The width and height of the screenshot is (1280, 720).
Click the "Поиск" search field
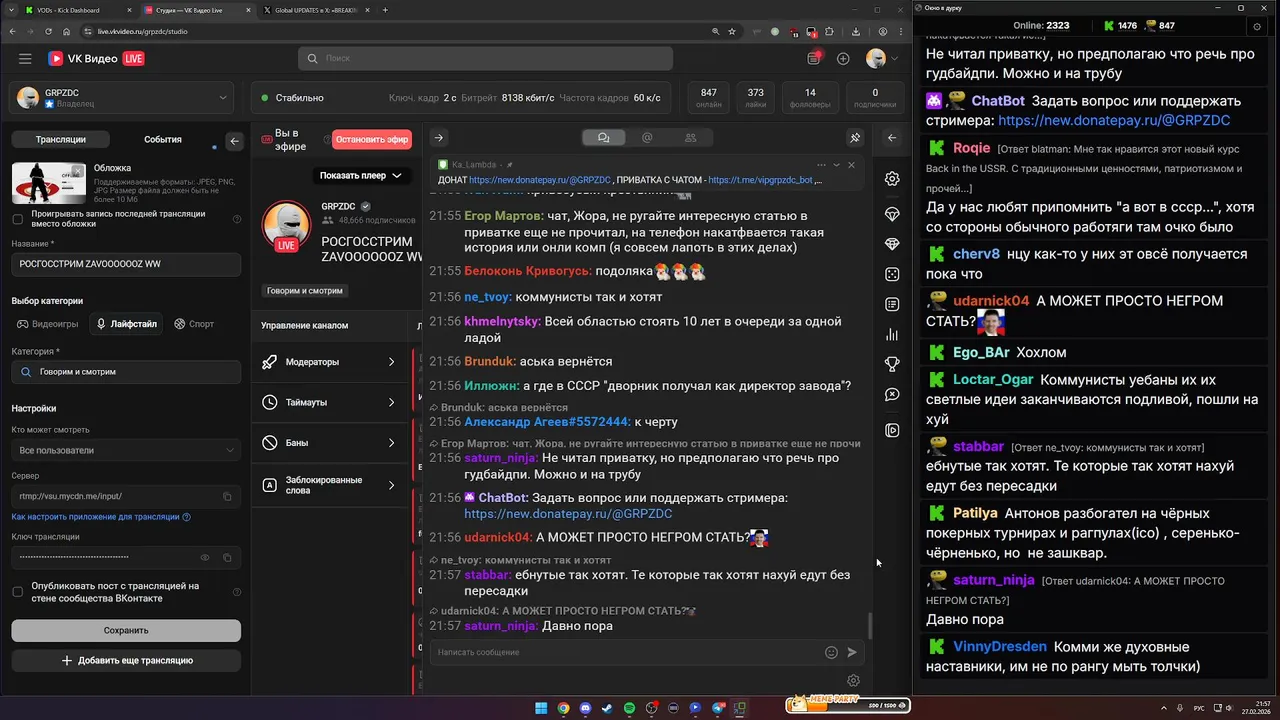[485, 59]
